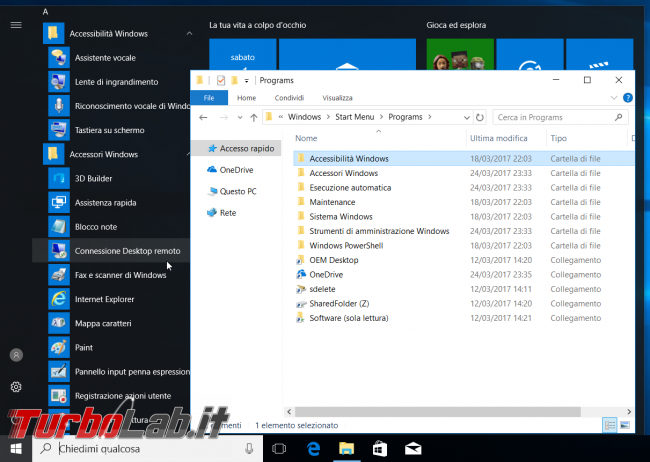Image resolution: width=650 pixels, height=462 pixels.
Task: Select Esecuzione automatica folder
Action: coord(463,187)
